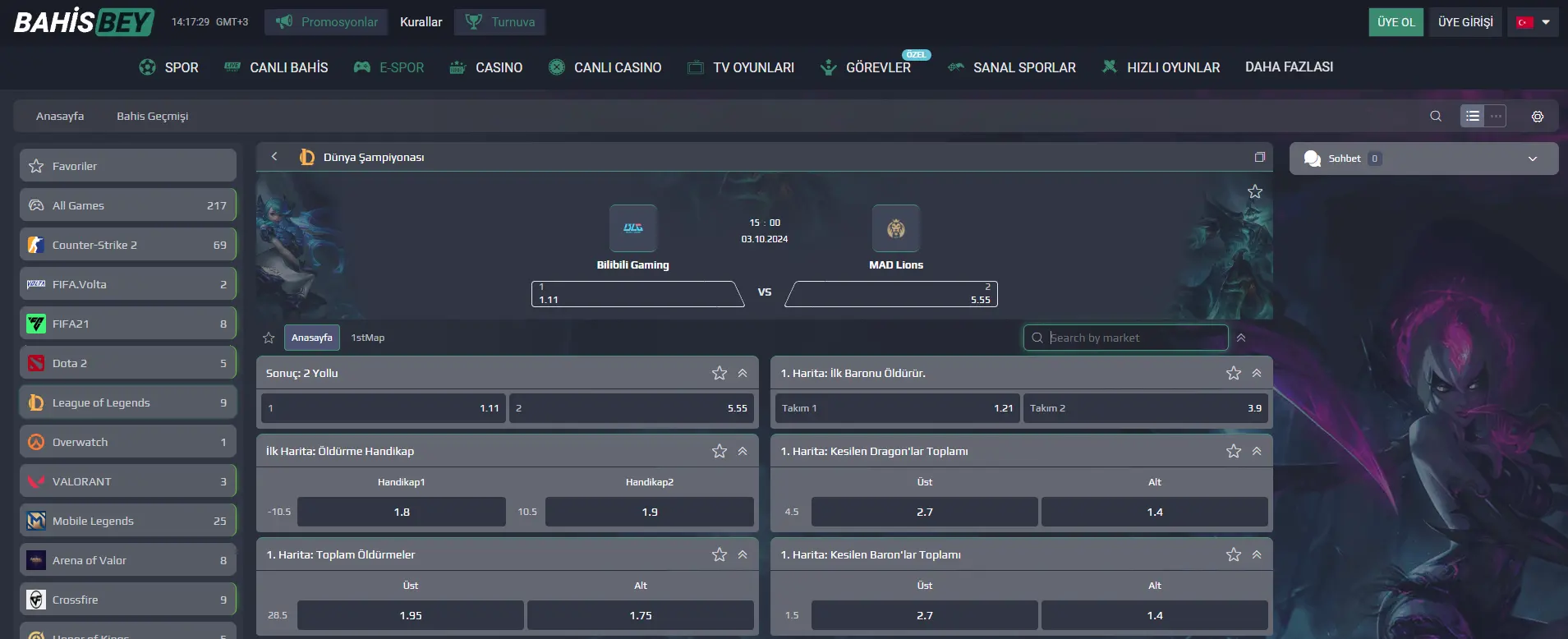
Task: Switch to list view layout icon
Action: pos(1473,116)
